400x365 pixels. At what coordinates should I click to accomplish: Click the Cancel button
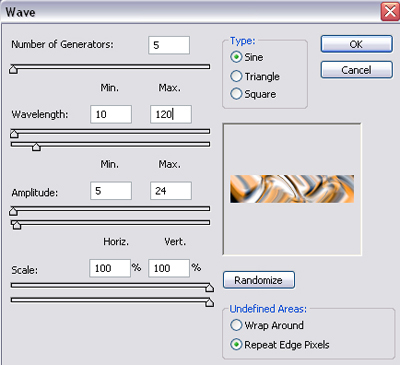pyautogui.click(x=356, y=70)
